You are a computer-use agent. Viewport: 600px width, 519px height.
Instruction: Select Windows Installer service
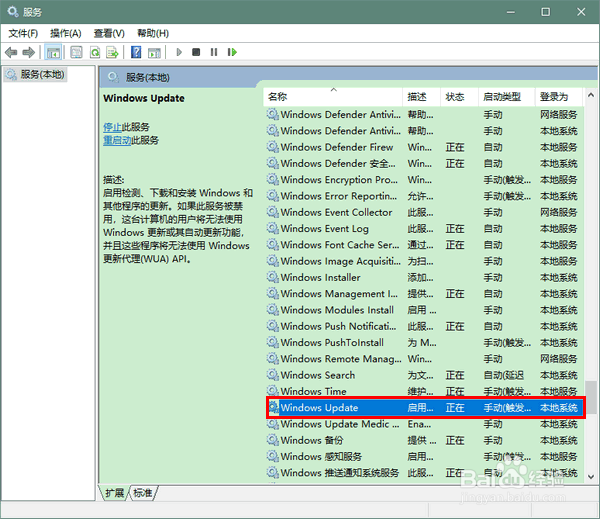(x=424, y=277)
